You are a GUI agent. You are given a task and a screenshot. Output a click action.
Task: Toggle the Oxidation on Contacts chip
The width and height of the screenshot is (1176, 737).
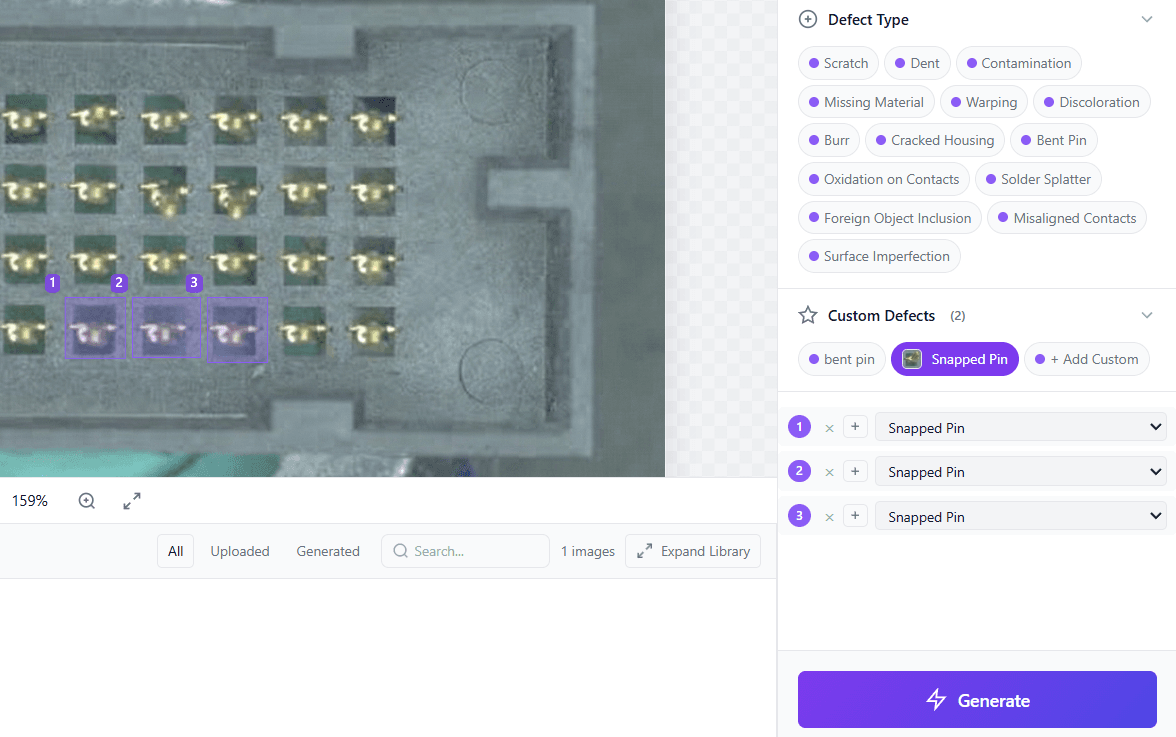click(883, 179)
